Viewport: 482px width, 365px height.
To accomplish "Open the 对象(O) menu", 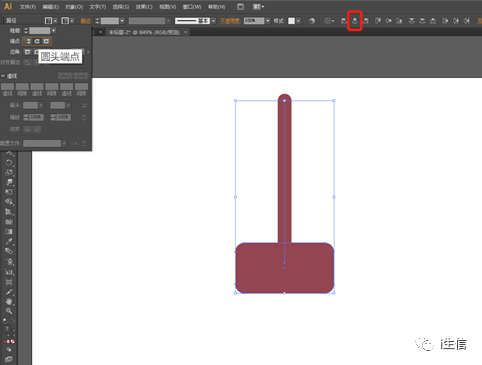I will coord(74,7).
